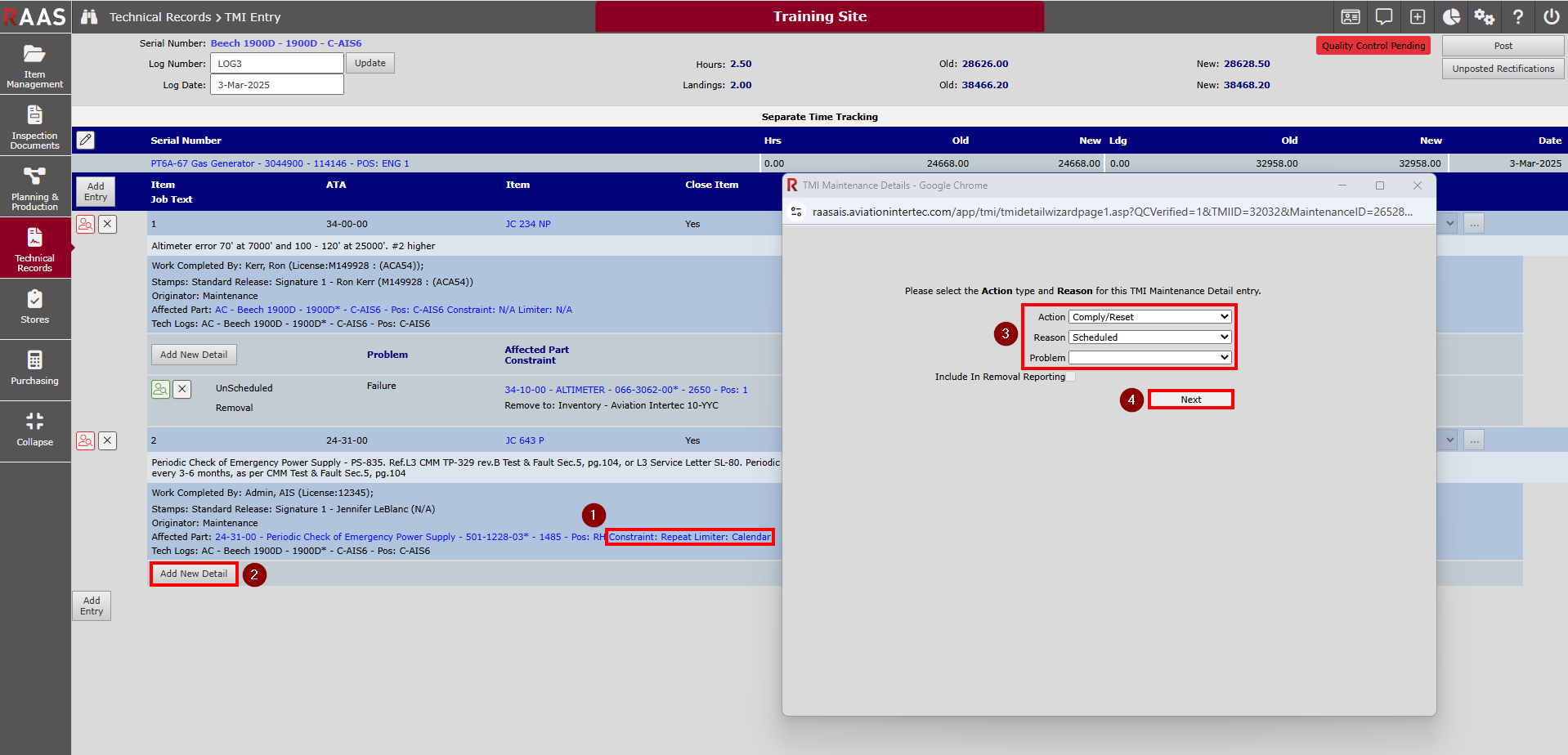Open the pie chart reports icon

coord(1451,16)
